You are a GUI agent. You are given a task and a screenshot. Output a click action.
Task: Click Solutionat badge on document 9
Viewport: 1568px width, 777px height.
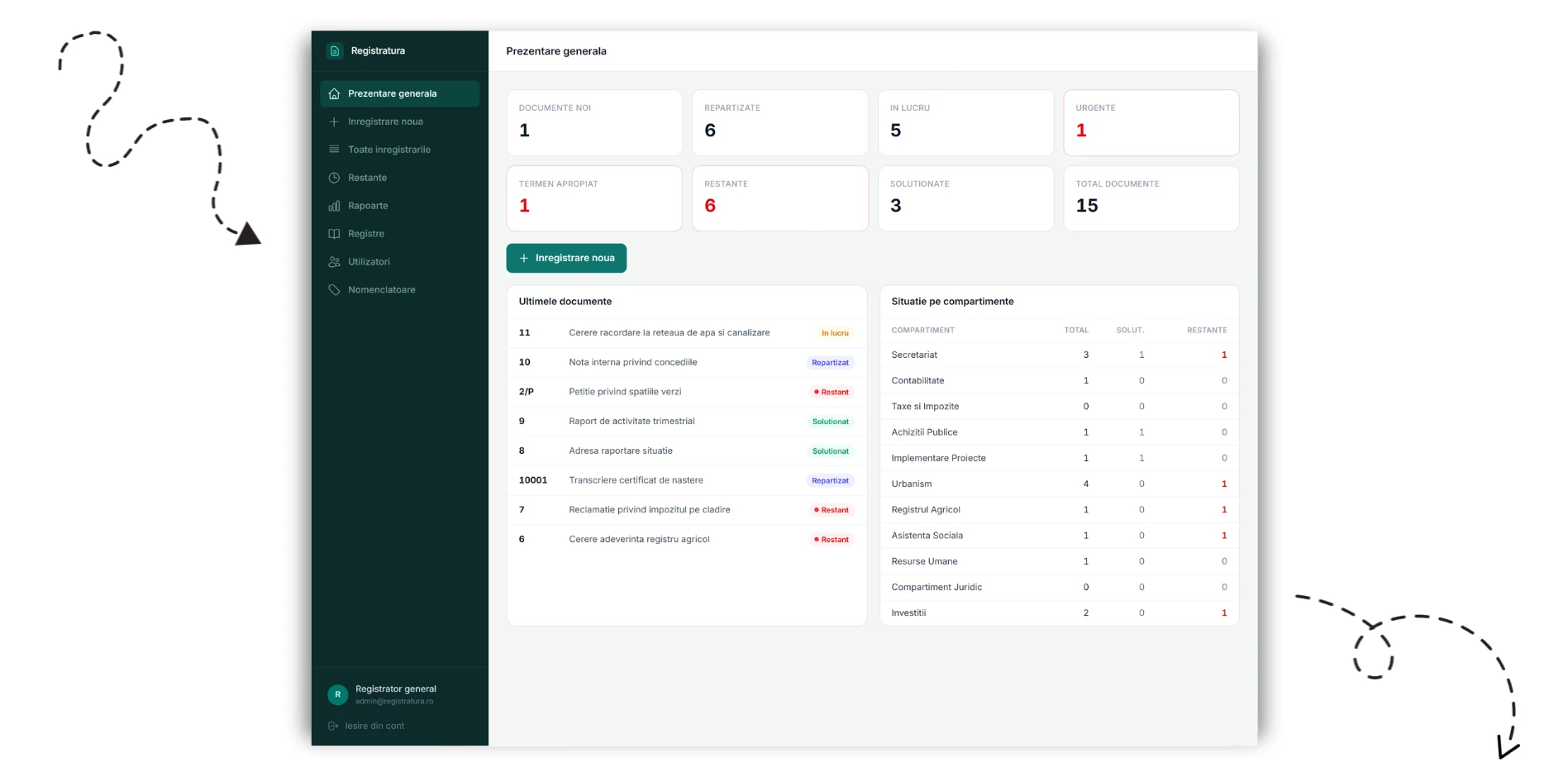830,422
